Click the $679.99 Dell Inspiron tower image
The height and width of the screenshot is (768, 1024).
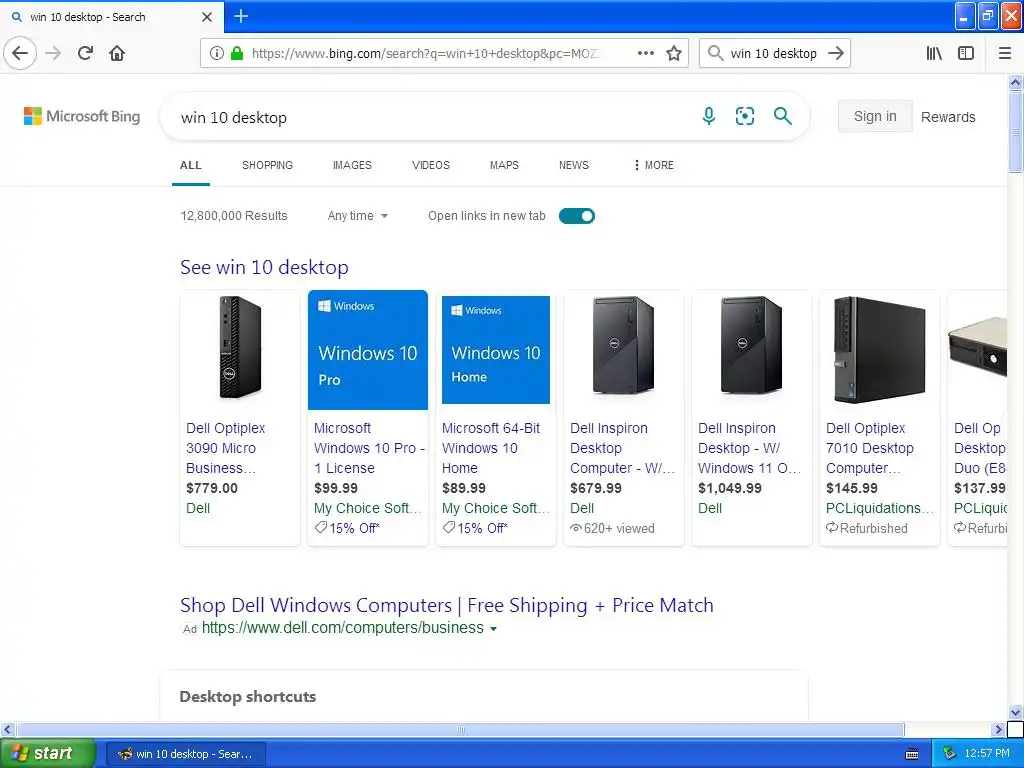pos(623,345)
